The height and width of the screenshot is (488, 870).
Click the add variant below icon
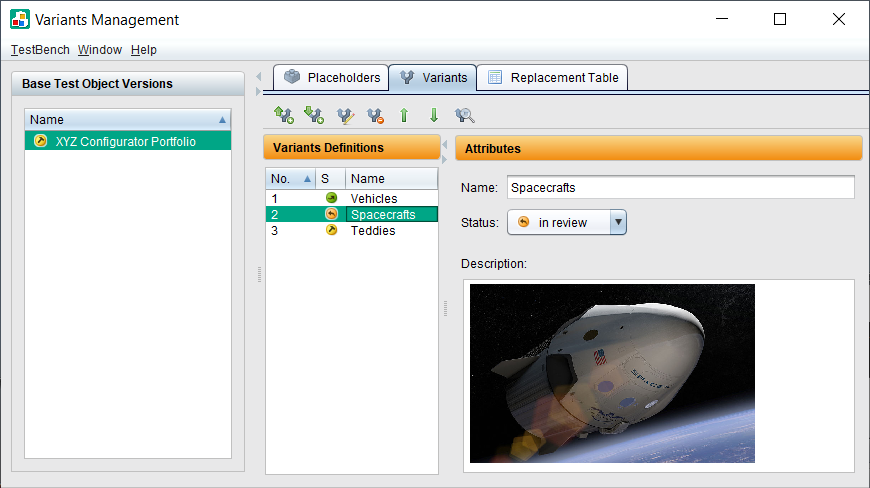(313, 116)
